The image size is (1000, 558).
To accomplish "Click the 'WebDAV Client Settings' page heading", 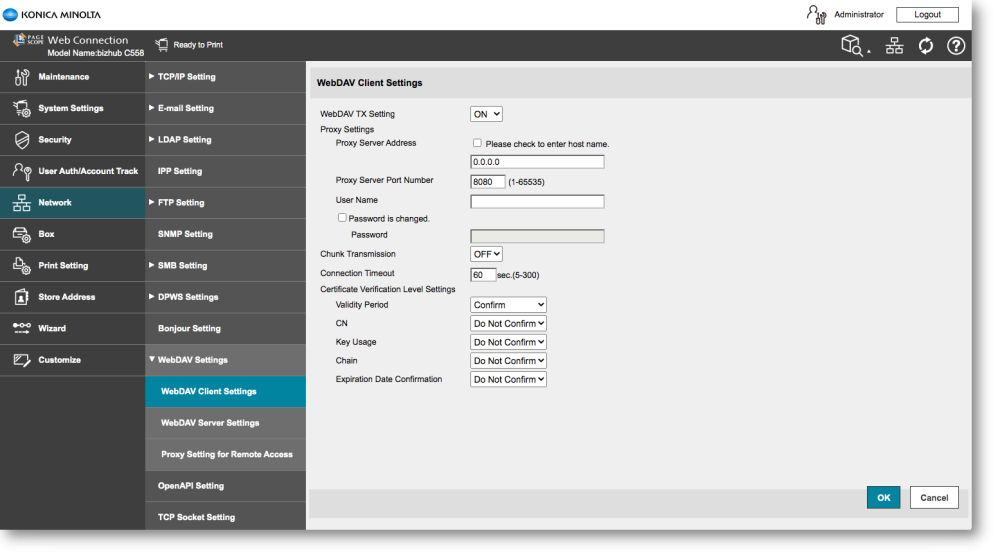I will point(369,83).
